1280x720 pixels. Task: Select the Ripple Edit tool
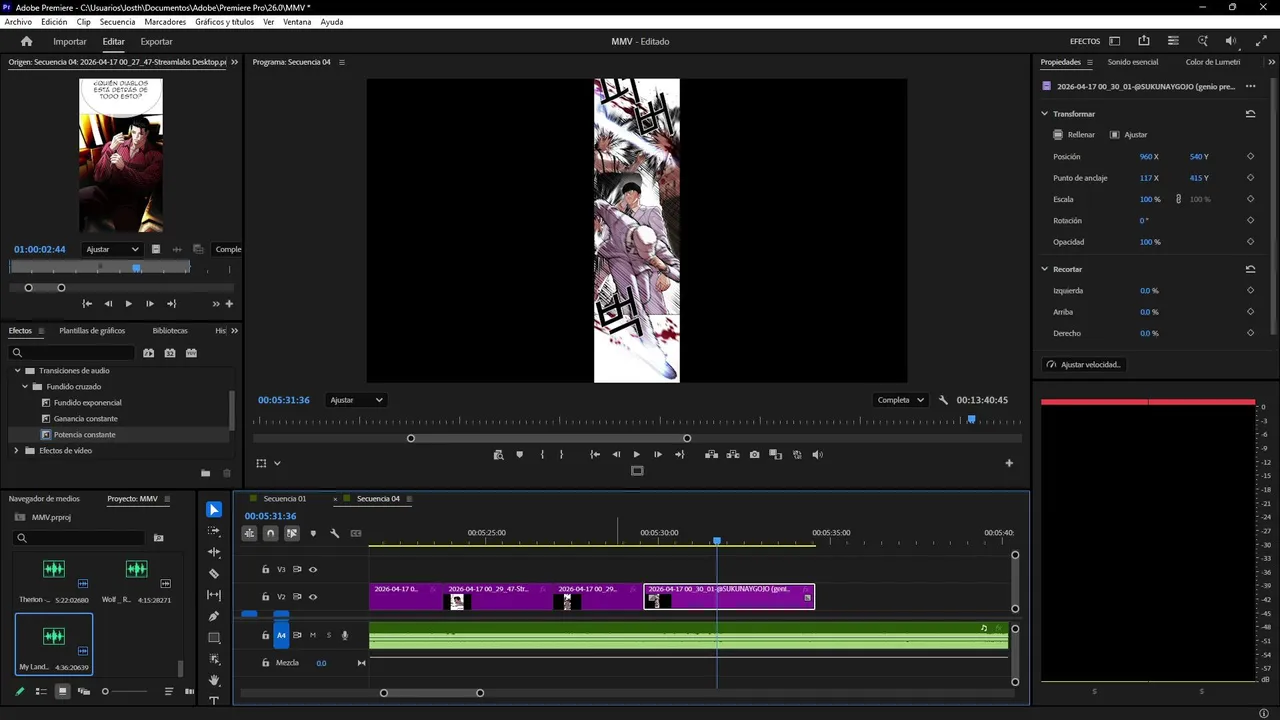214,552
